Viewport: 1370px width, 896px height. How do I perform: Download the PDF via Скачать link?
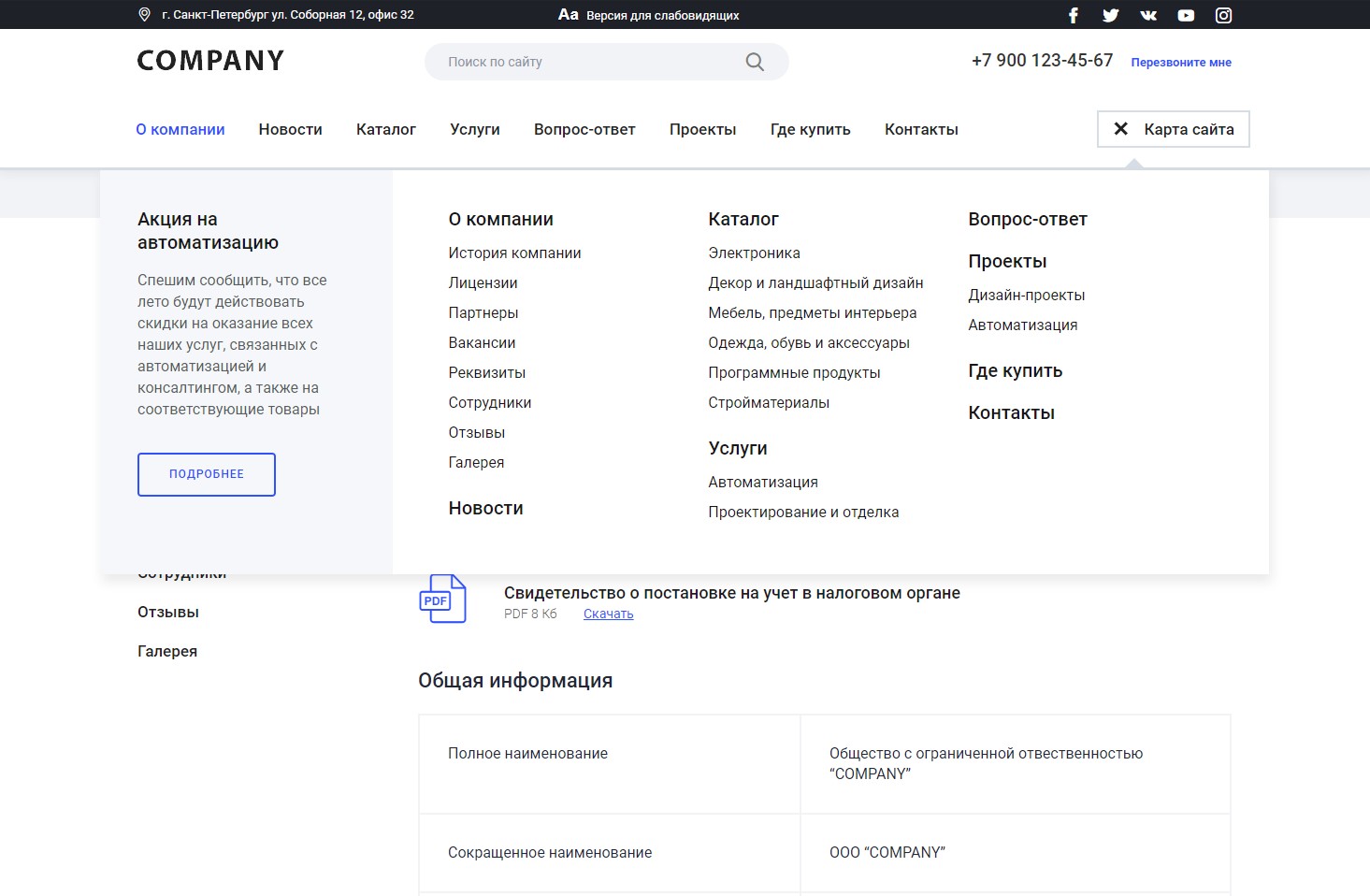click(x=608, y=614)
